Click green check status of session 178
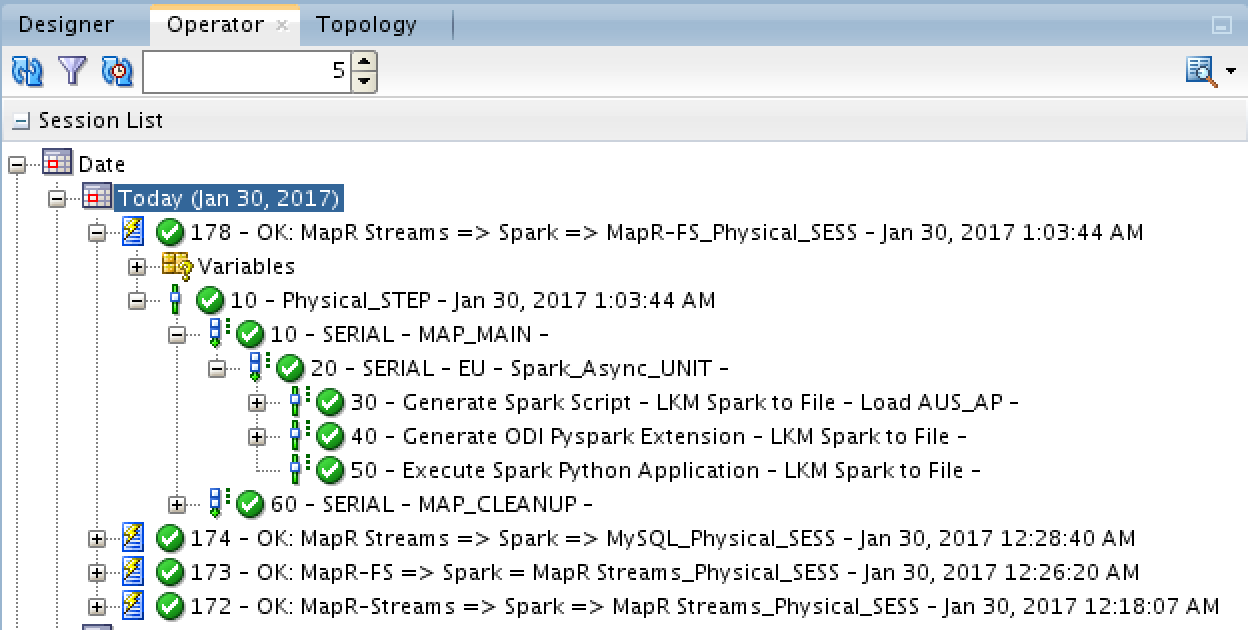The height and width of the screenshot is (630, 1248). click(171, 232)
